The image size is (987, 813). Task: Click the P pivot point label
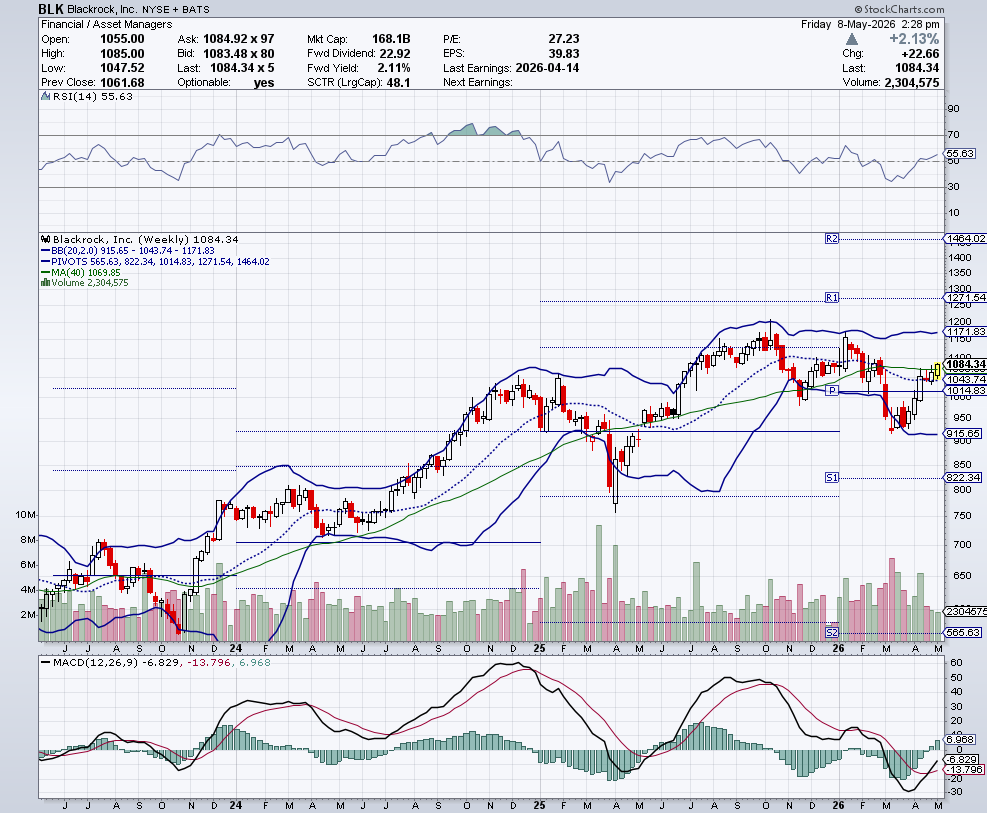click(832, 391)
